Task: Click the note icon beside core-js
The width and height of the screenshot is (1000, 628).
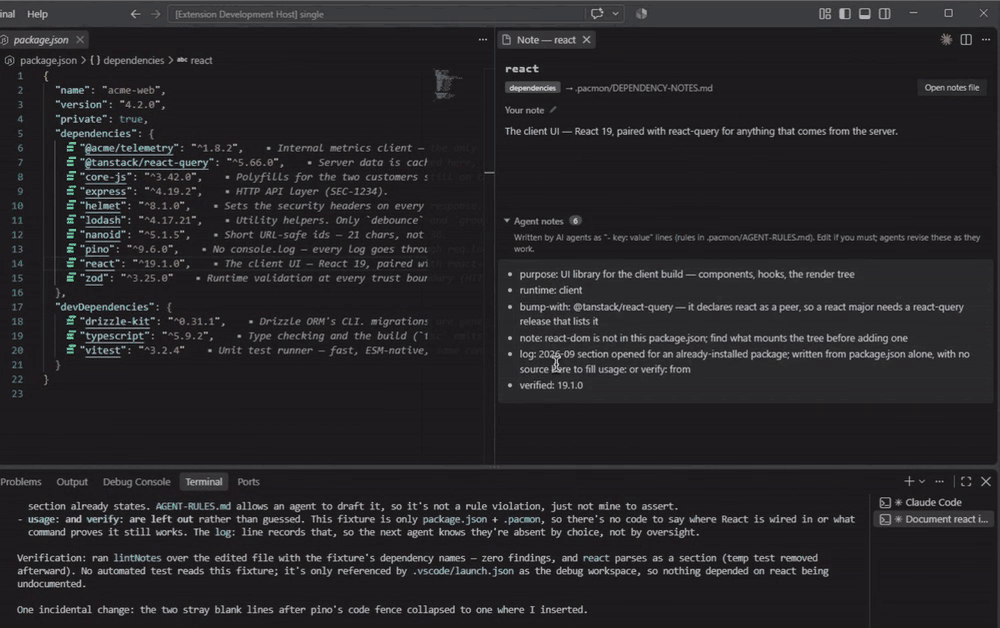Action: pos(71,177)
